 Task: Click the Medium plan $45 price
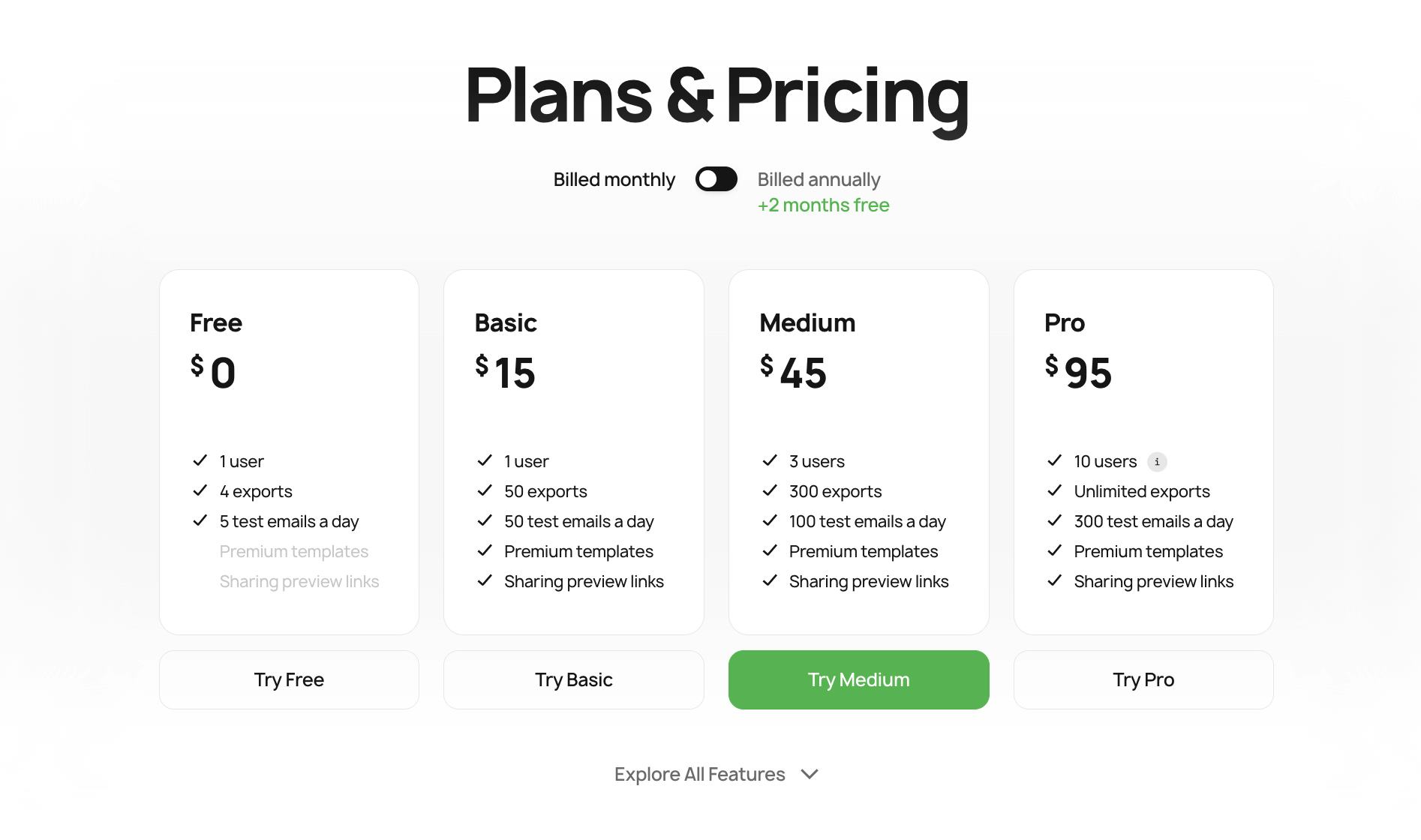point(793,372)
